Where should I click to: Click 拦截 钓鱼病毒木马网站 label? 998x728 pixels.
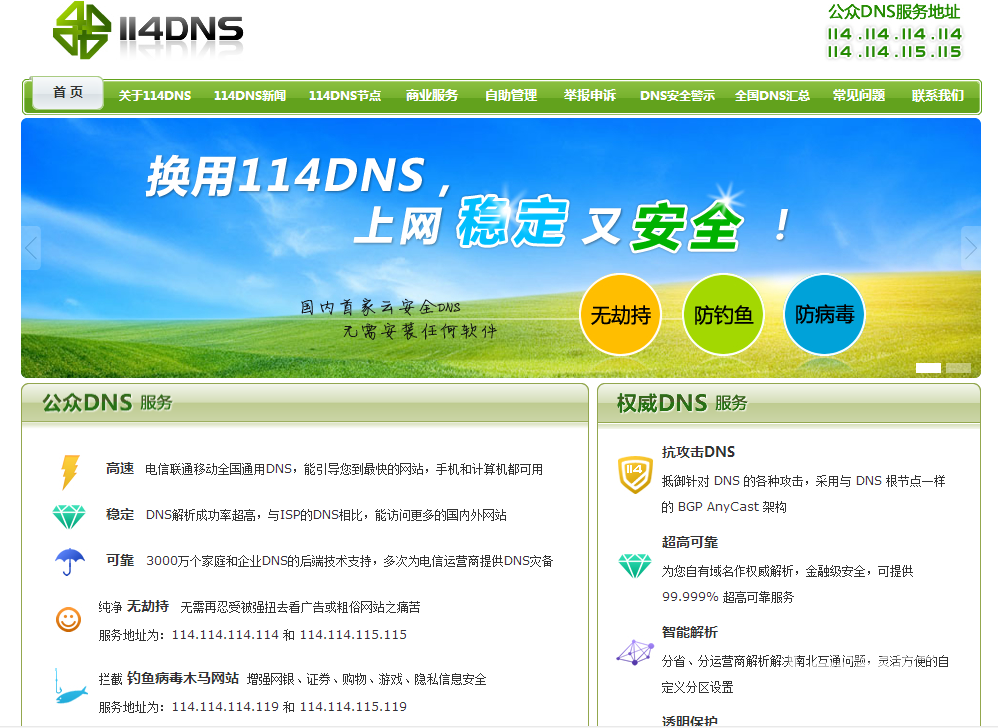point(169,678)
